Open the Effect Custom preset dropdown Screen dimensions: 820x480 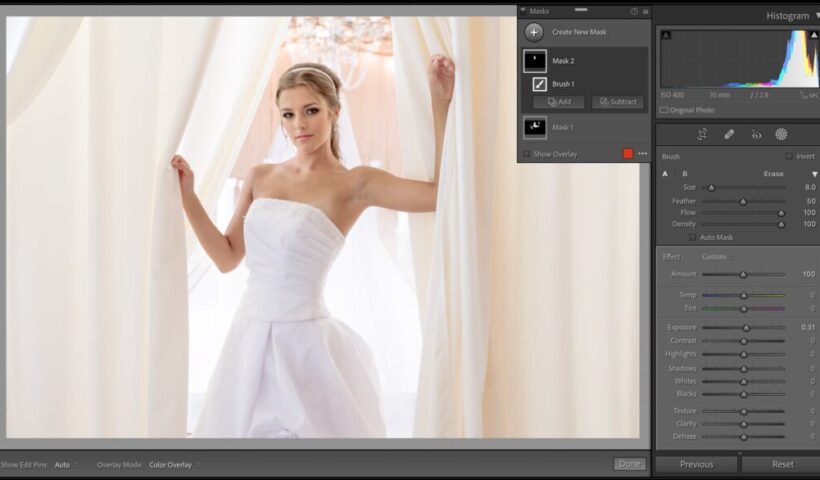pyautogui.click(x=716, y=257)
